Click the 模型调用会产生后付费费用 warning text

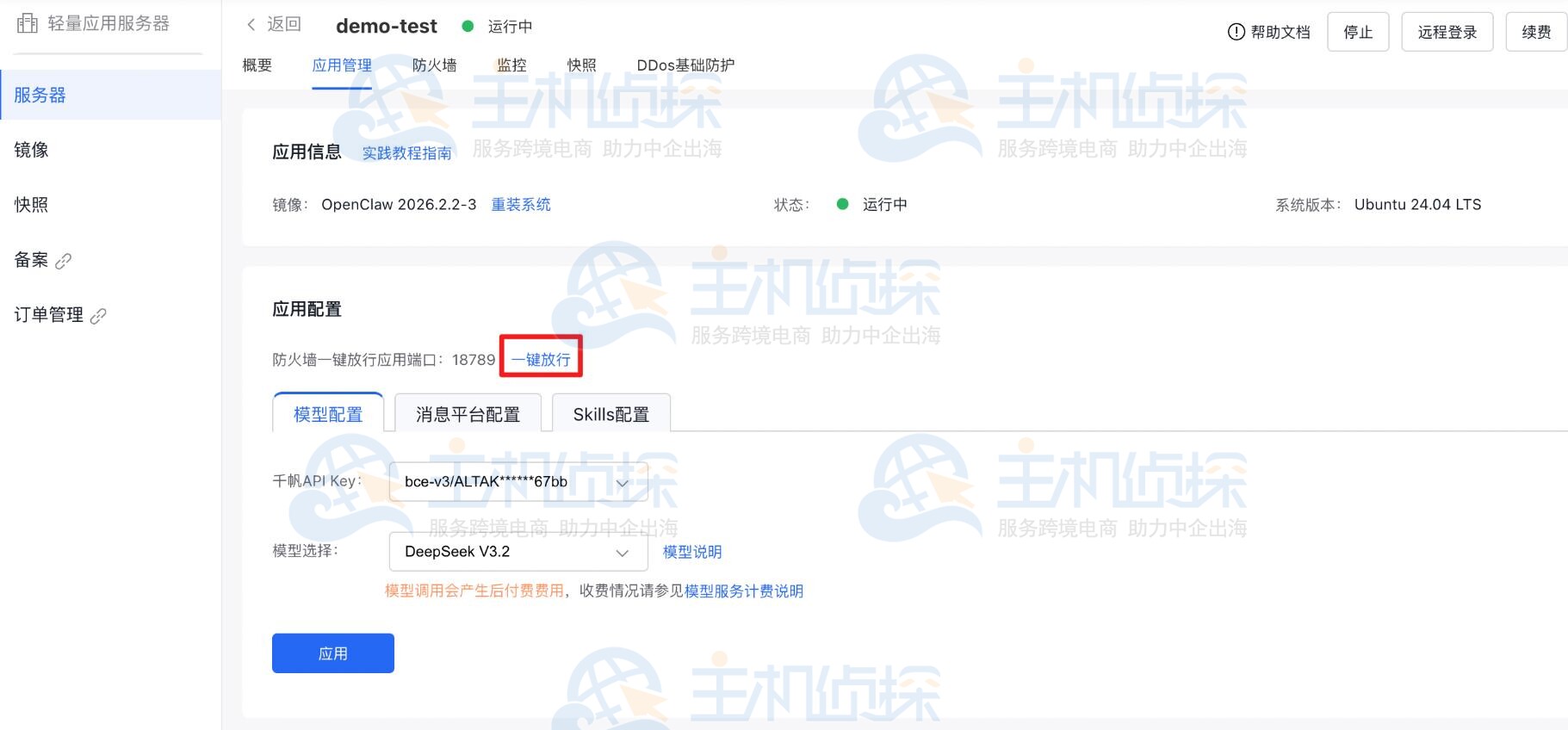(474, 591)
